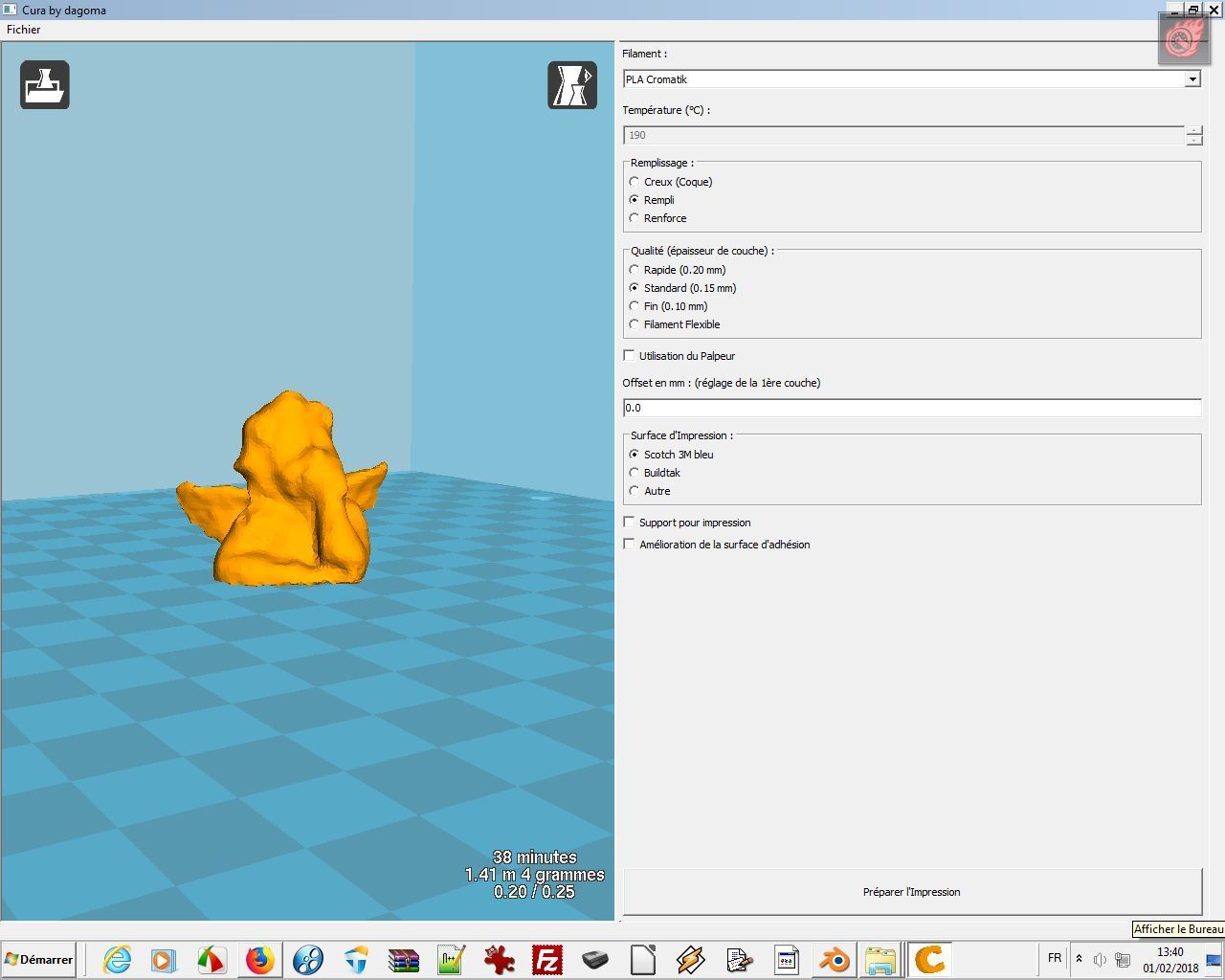Click the scale/transform icon in the 3D view

(x=572, y=85)
